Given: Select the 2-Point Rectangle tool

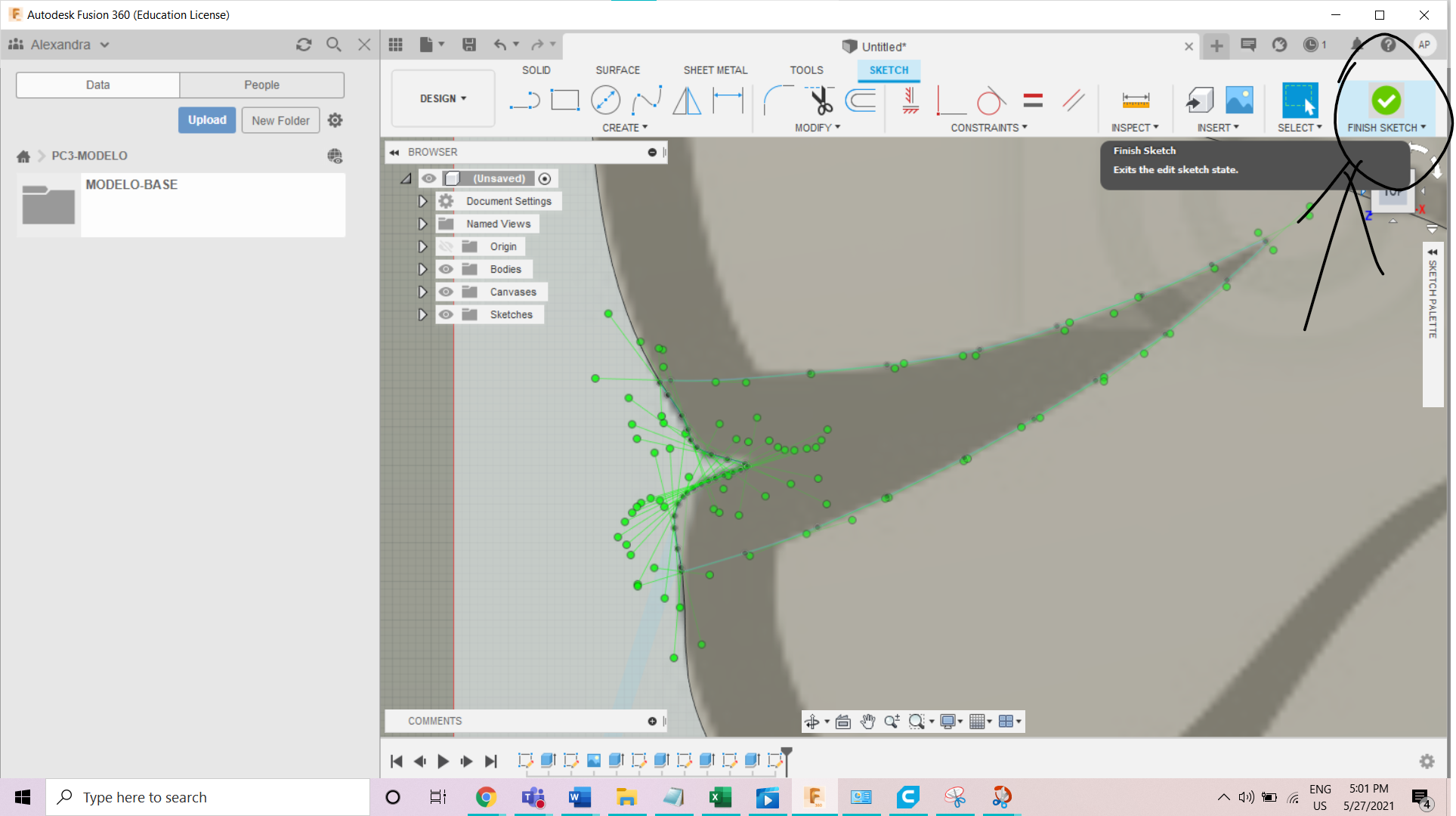Looking at the screenshot, I should click(564, 100).
